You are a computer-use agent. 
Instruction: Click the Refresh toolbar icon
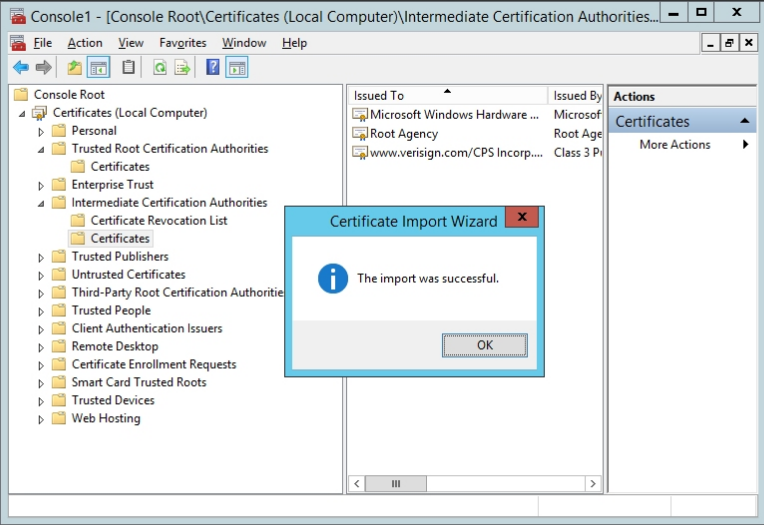[159, 68]
